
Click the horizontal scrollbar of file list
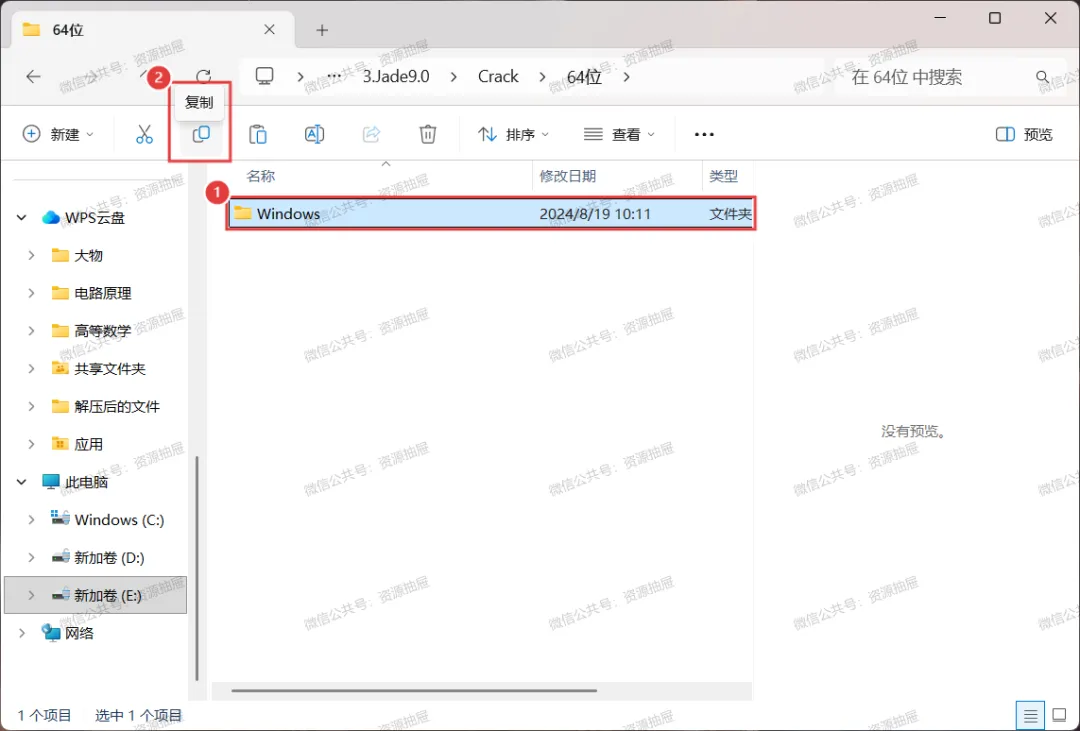tap(414, 690)
